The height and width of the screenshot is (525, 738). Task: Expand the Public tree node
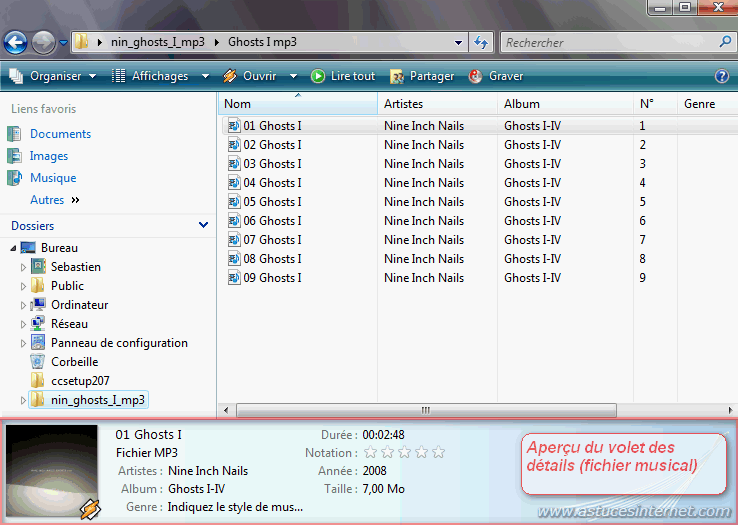point(23,286)
